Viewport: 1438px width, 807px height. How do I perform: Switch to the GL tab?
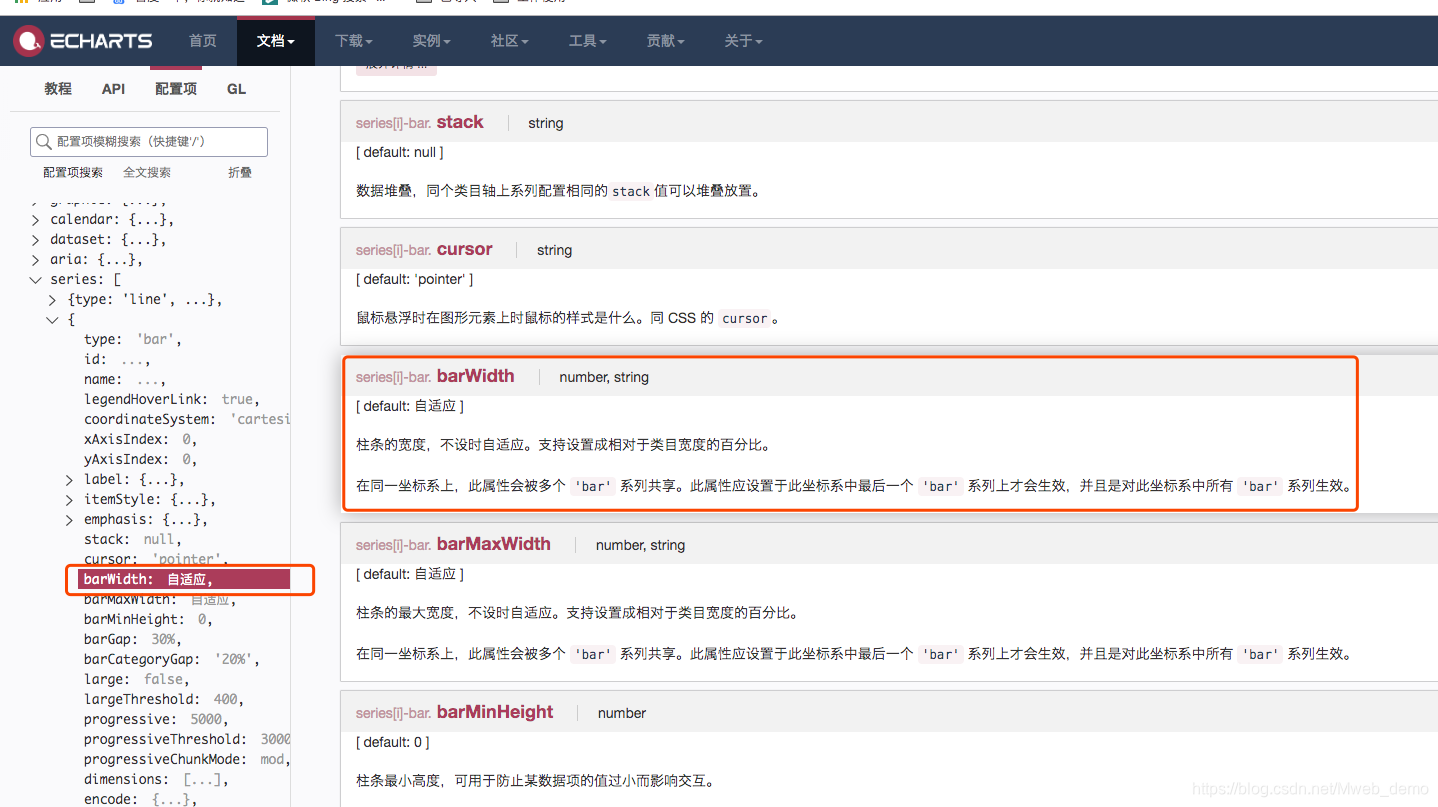tap(236, 89)
